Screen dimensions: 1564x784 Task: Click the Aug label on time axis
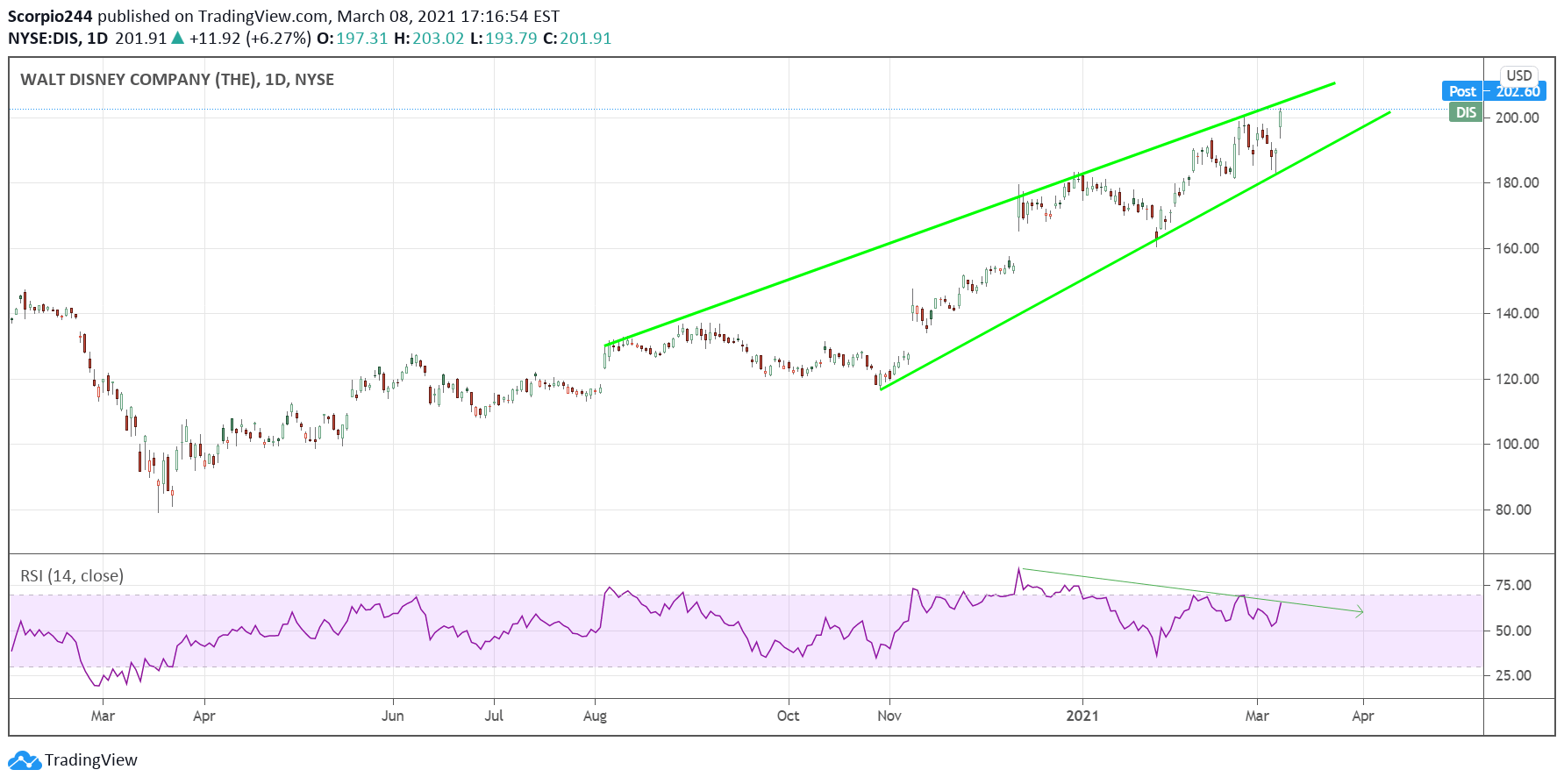point(595,716)
